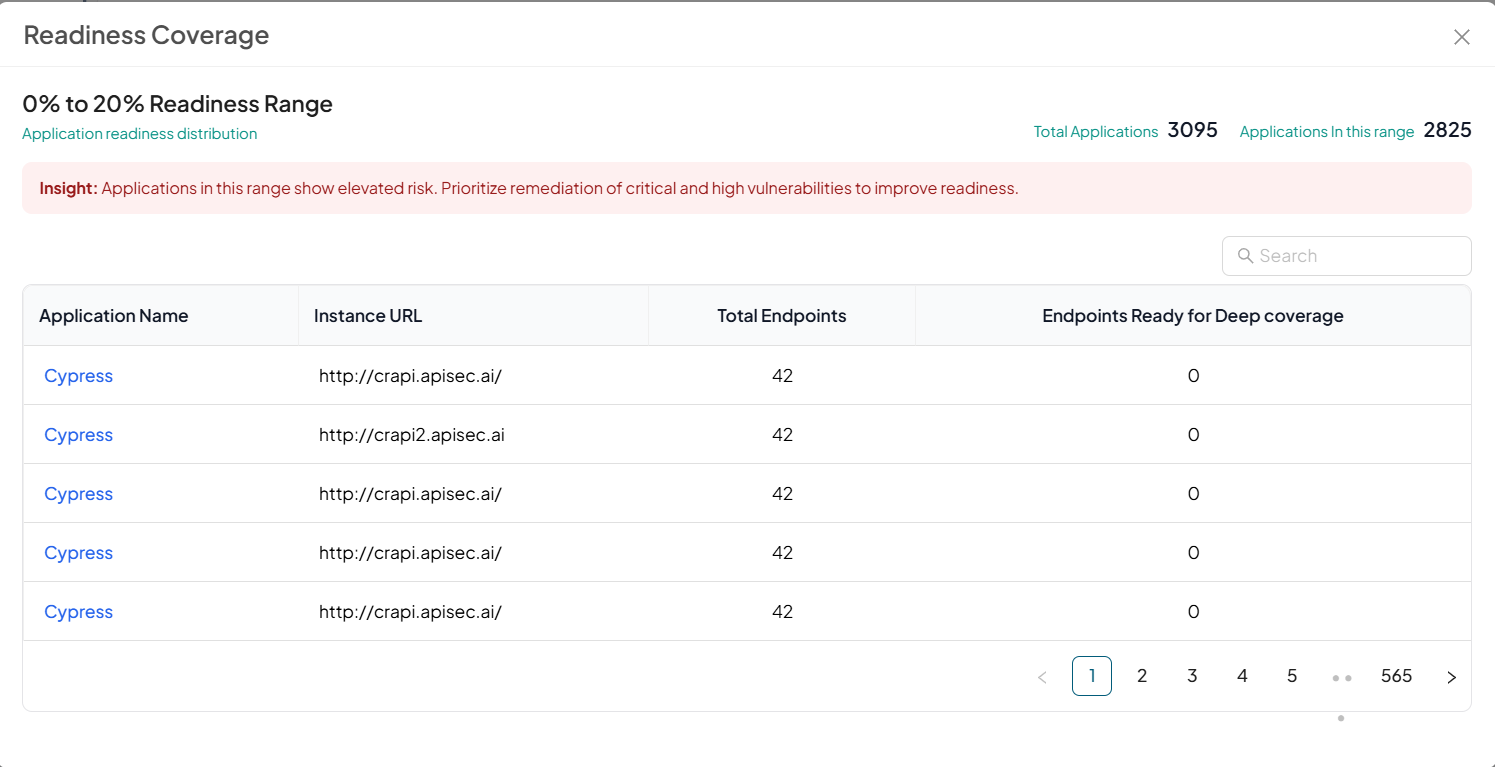Click the Application Name column header

pyautogui.click(x=114, y=316)
